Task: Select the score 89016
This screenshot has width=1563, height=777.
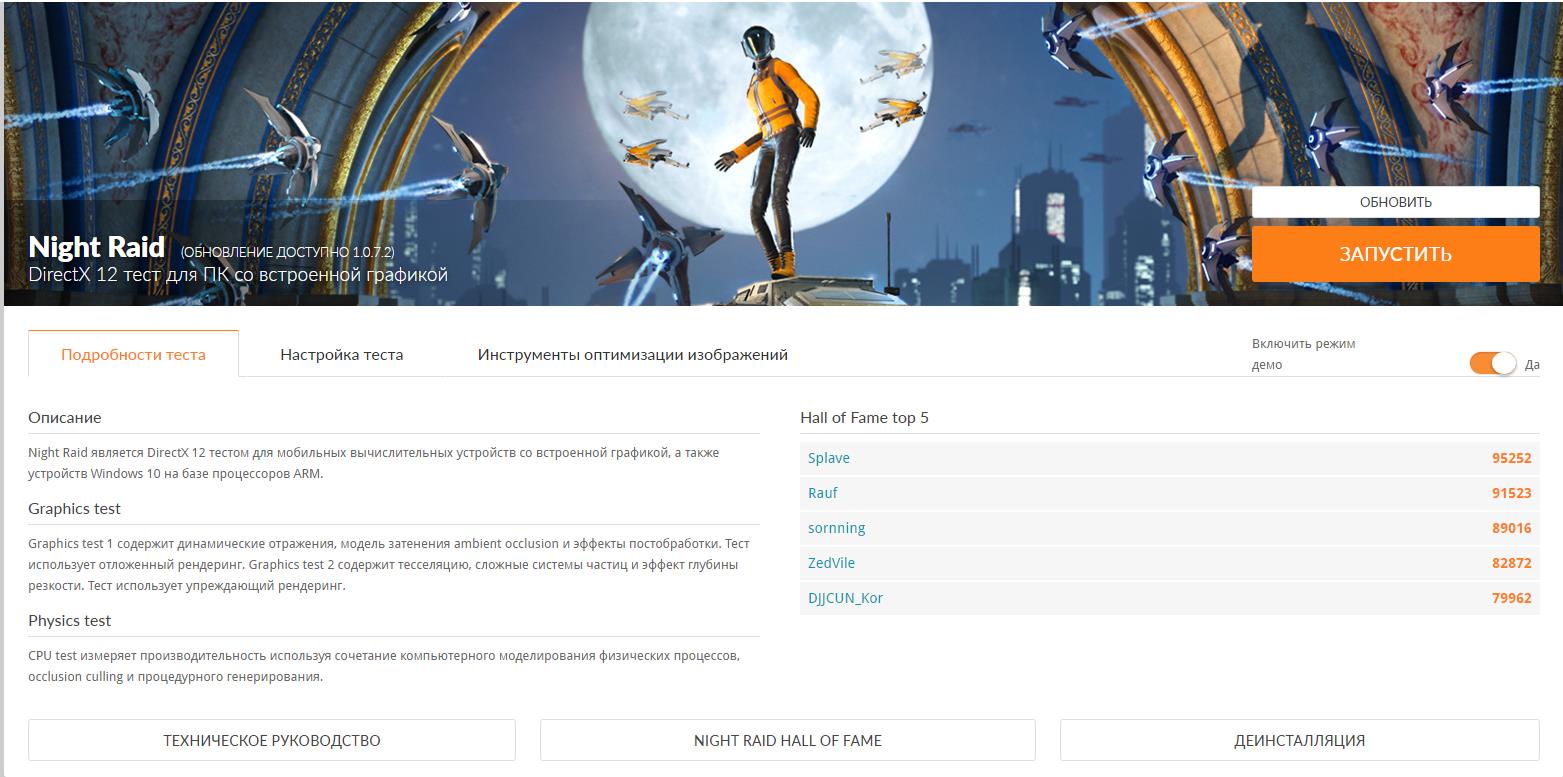Action: pos(1511,528)
